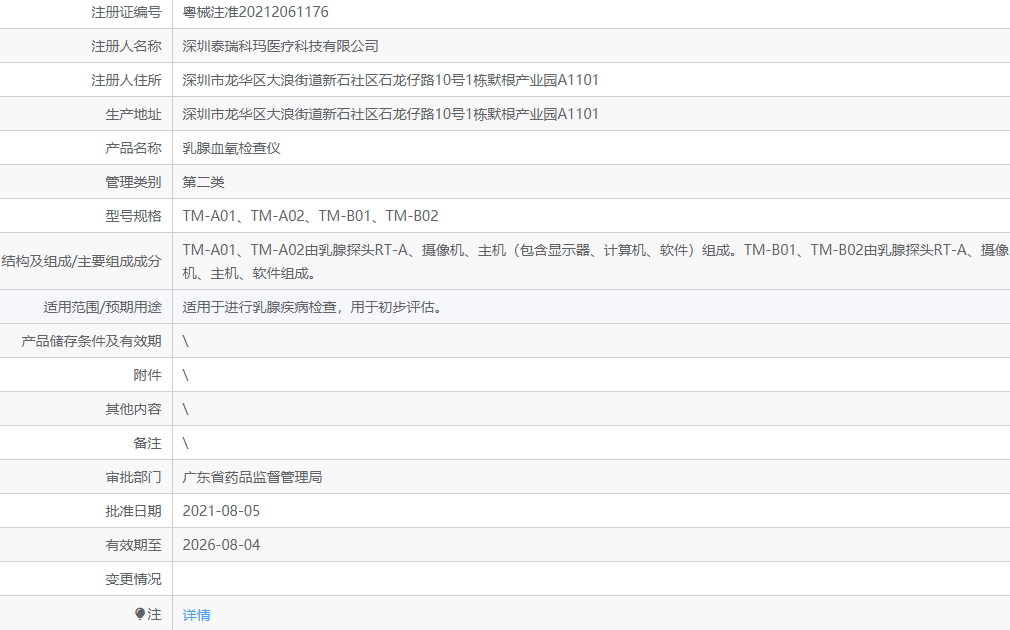Click approval department 广东省药品监督管理局
1010x630 pixels.
(253, 478)
